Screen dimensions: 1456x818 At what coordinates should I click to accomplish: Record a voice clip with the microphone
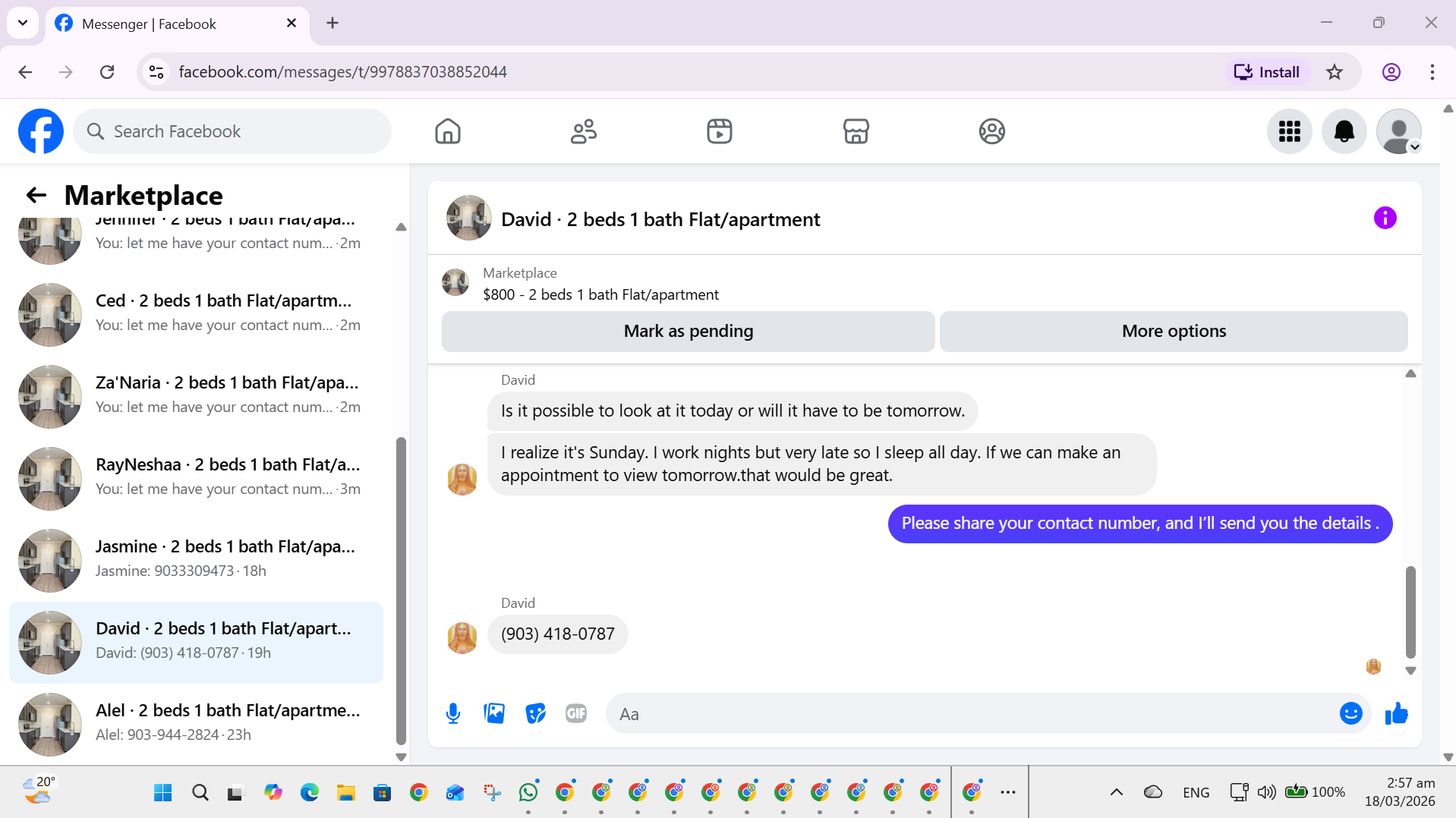coord(453,713)
